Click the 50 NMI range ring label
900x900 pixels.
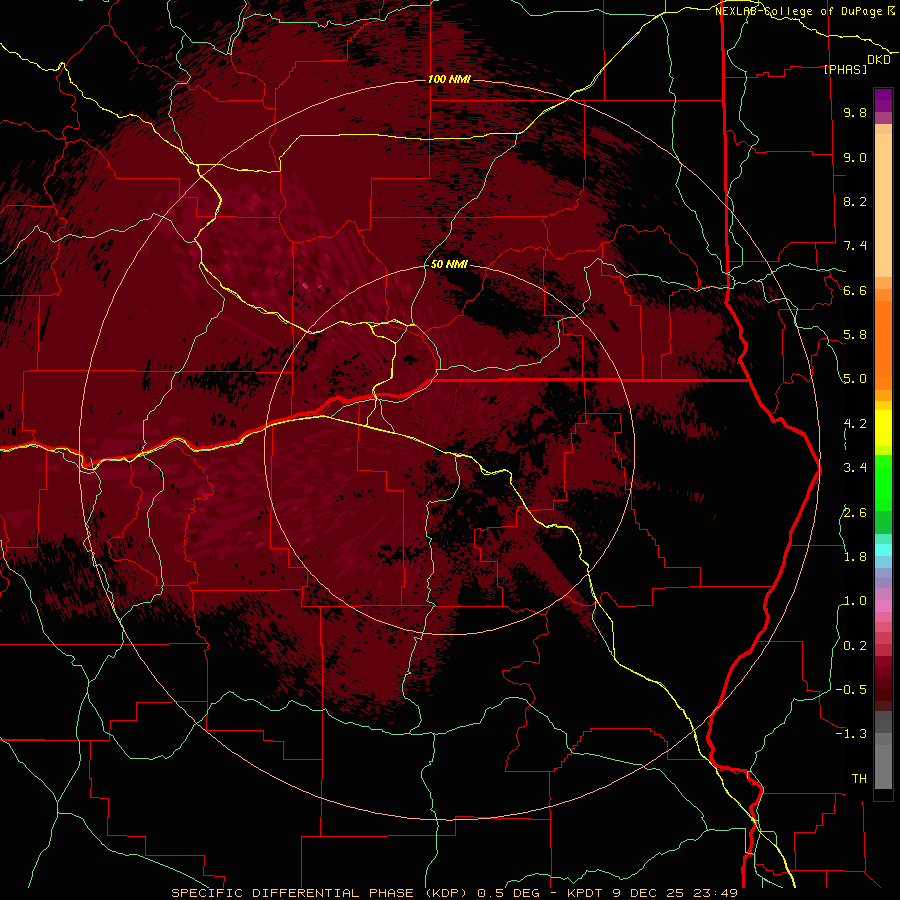click(x=449, y=265)
